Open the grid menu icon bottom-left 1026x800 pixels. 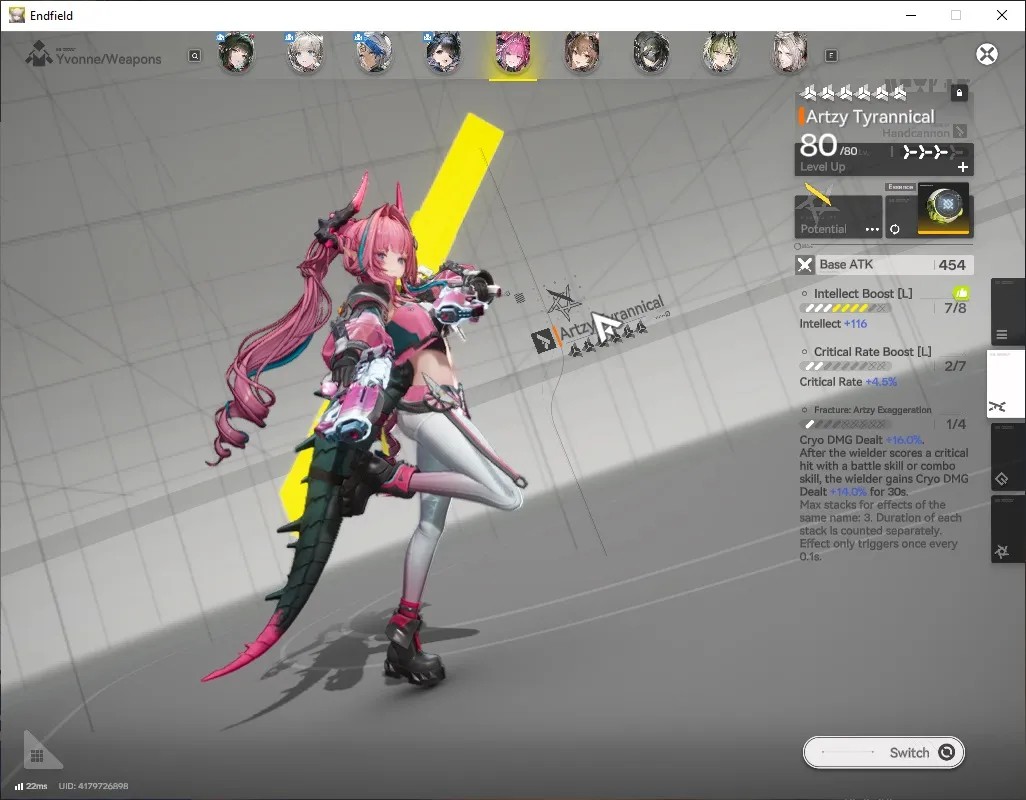[37, 756]
